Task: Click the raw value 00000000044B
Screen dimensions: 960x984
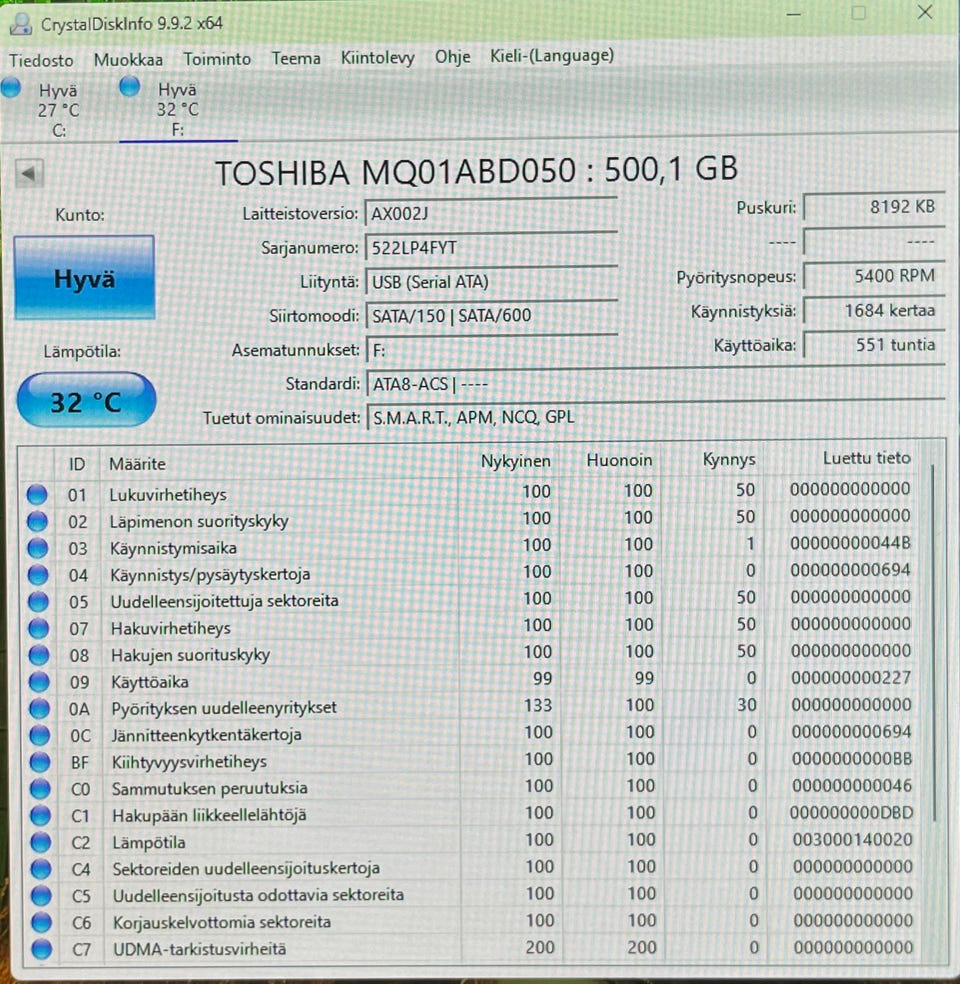Action: 850,543
